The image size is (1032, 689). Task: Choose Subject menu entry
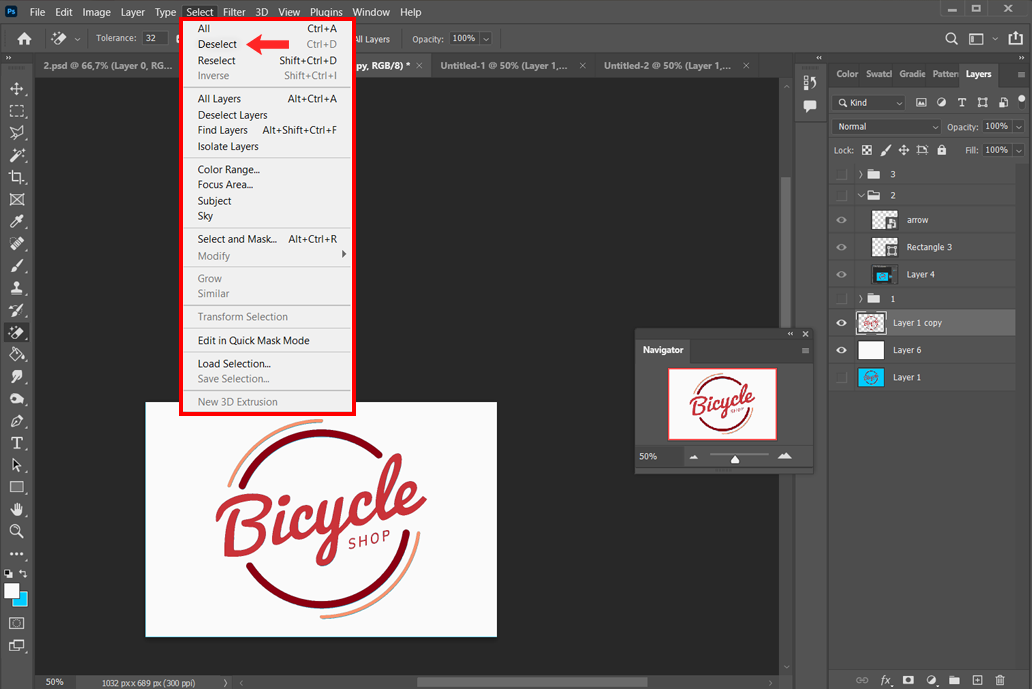pos(215,201)
